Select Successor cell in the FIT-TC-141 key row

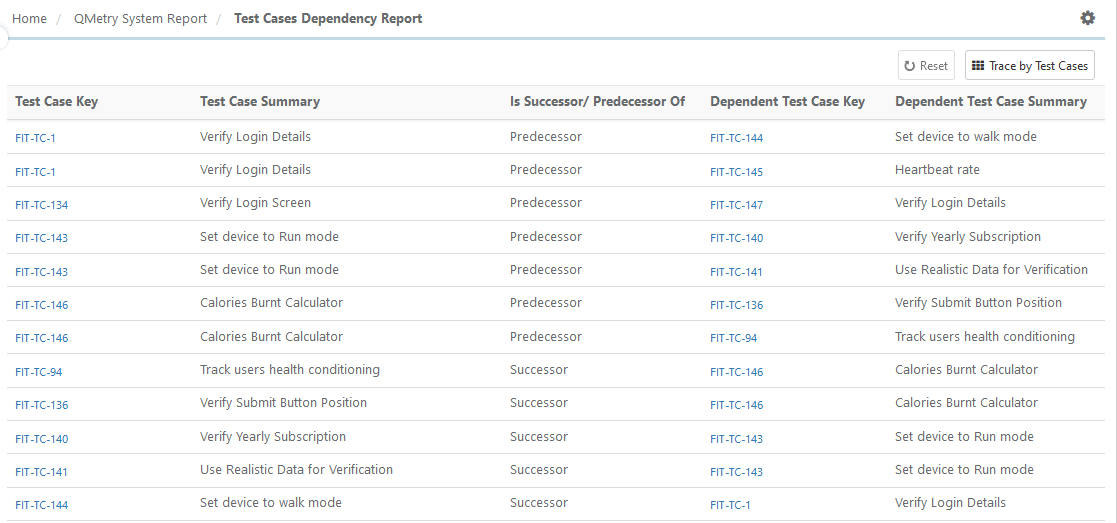[539, 470]
